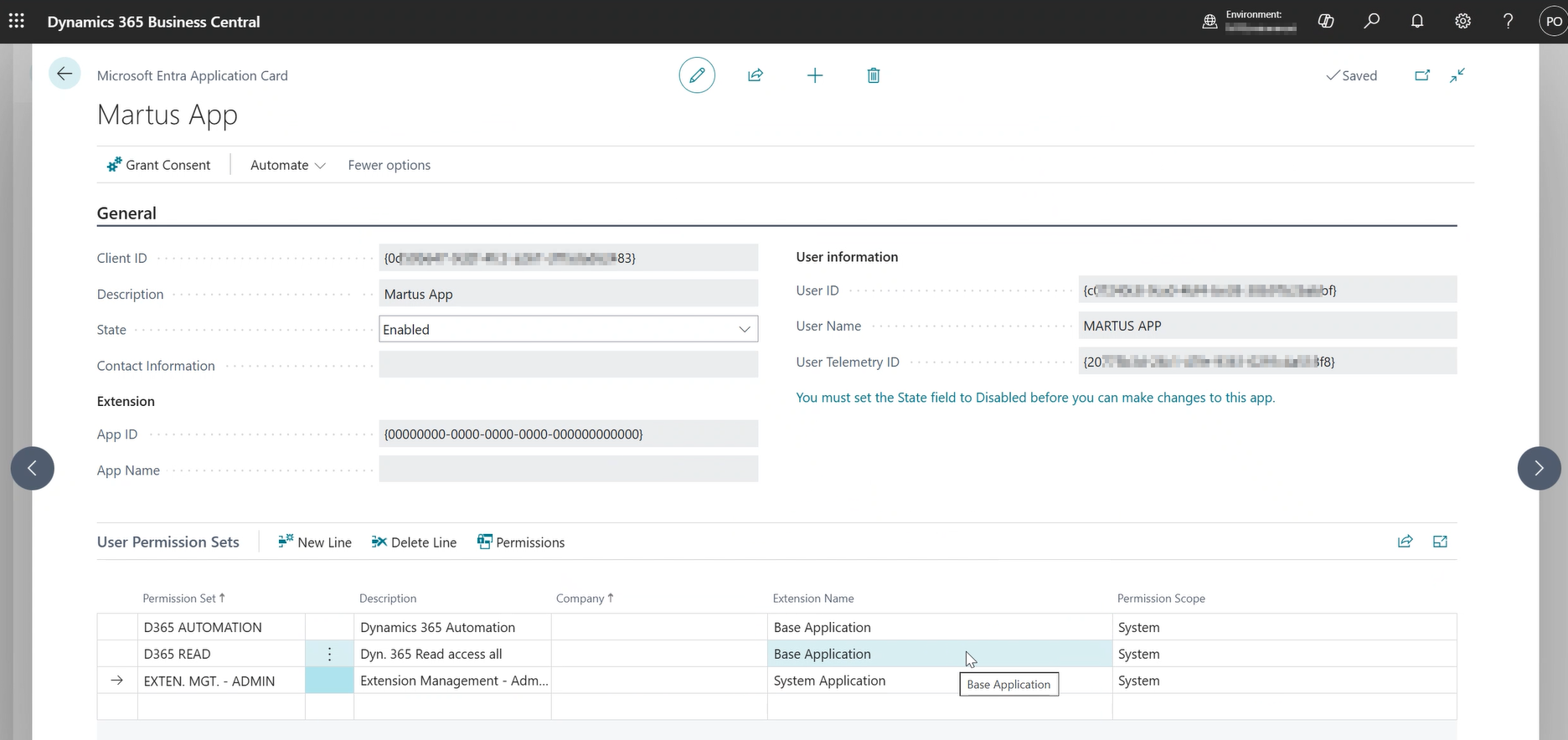Click Dynamics 365 Automation description cell
1568x740 pixels.
pyautogui.click(x=452, y=627)
